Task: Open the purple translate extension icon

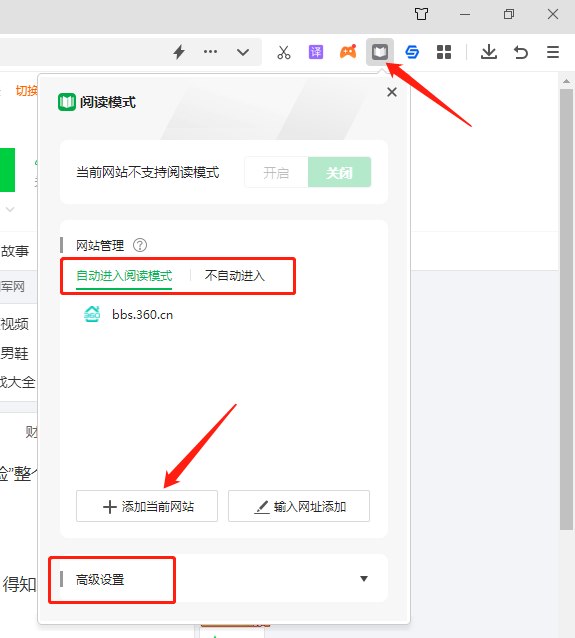Action: click(316, 52)
